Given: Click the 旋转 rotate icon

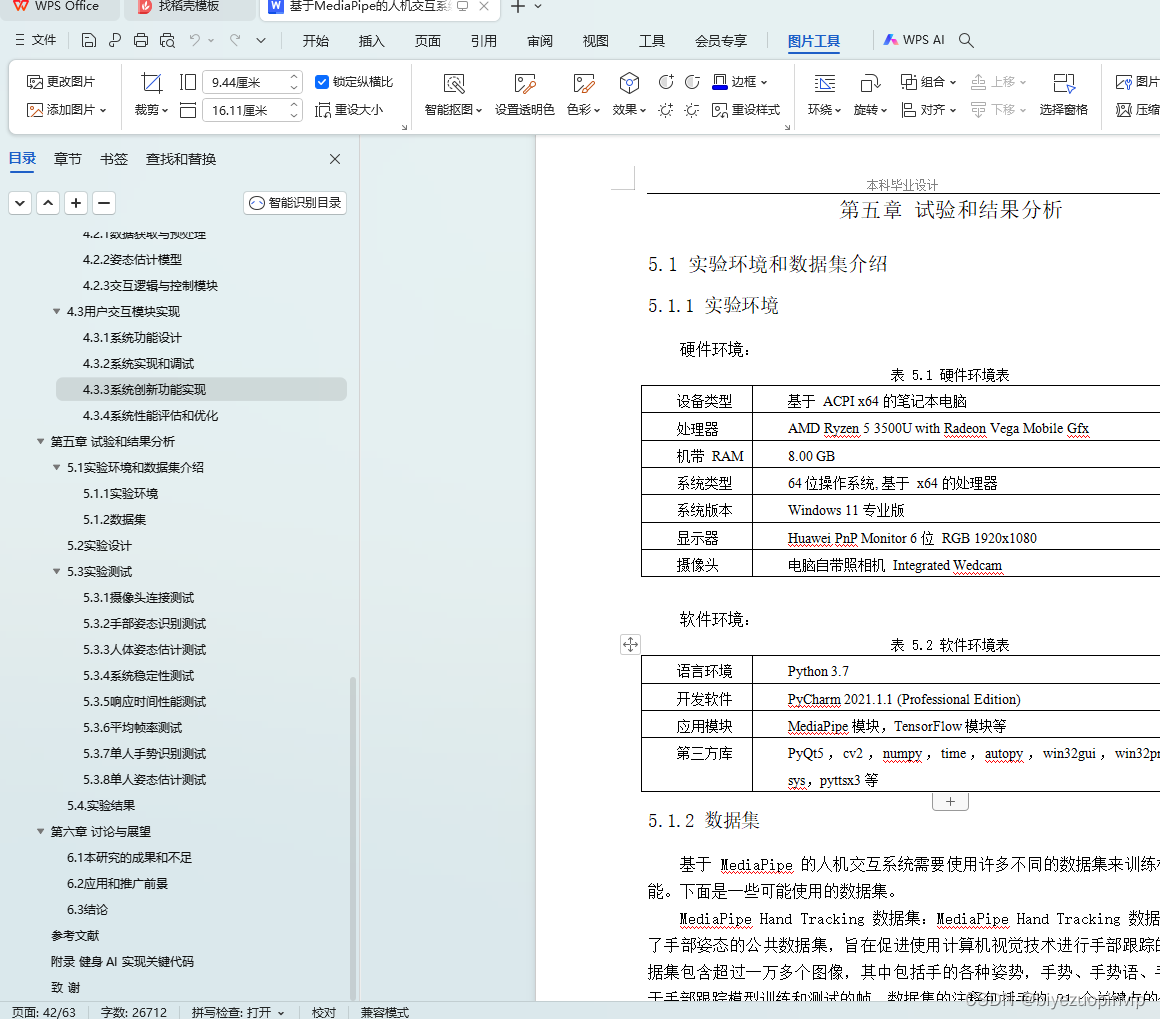Looking at the screenshot, I should (x=870, y=84).
